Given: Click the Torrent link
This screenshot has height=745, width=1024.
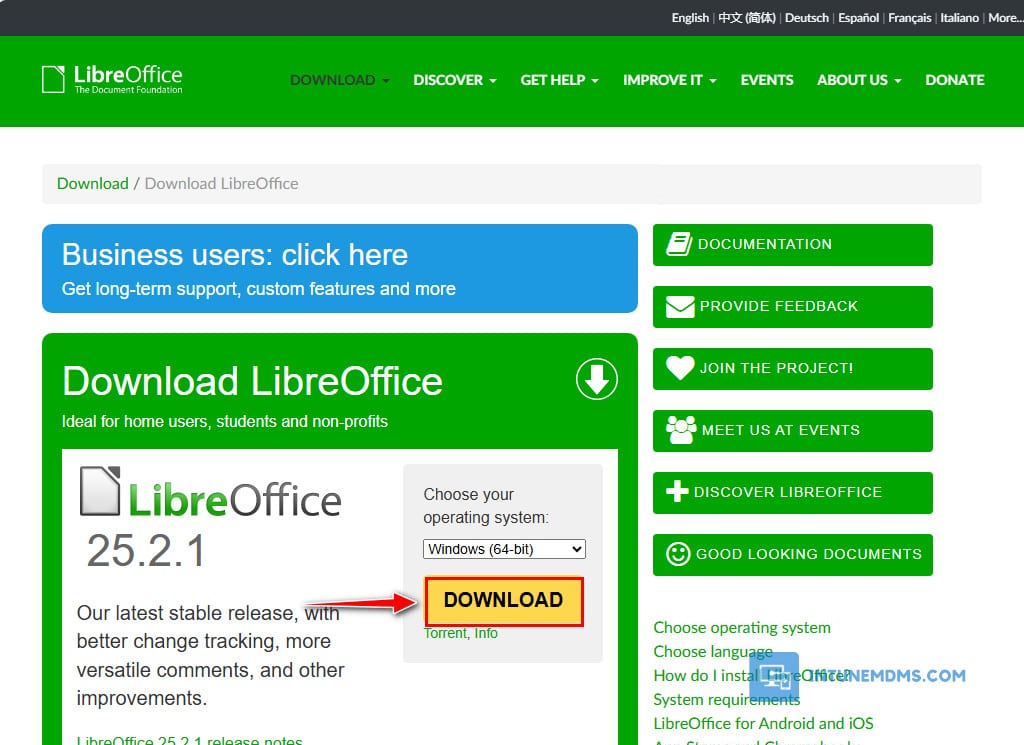Looking at the screenshot, I should click(445, 633).
